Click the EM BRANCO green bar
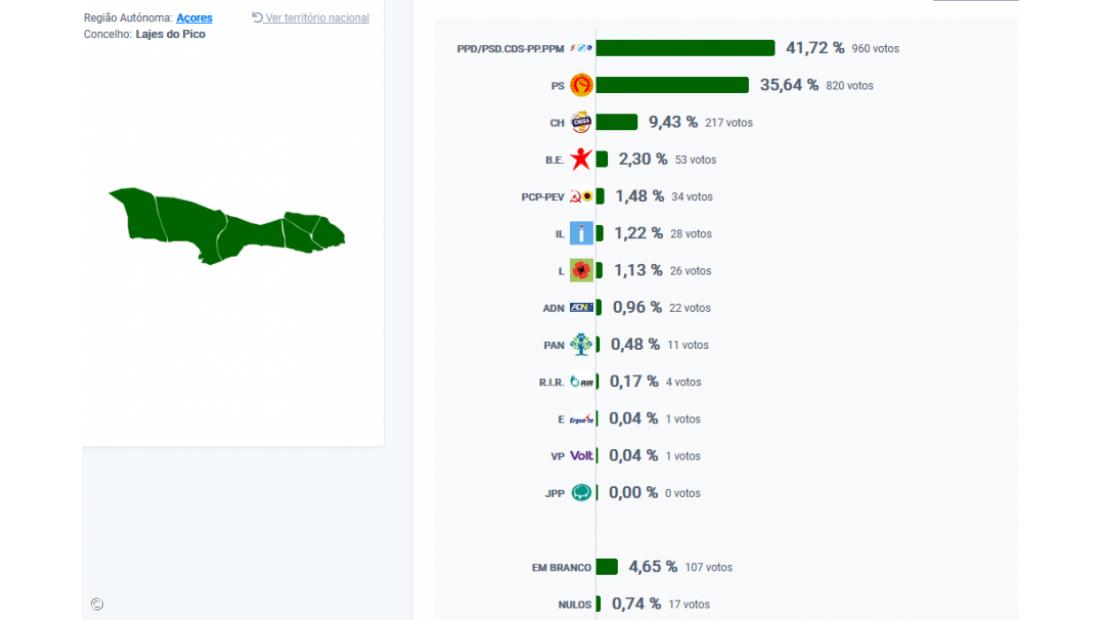This screenshot has width=1100, height=620. (607, 567)
